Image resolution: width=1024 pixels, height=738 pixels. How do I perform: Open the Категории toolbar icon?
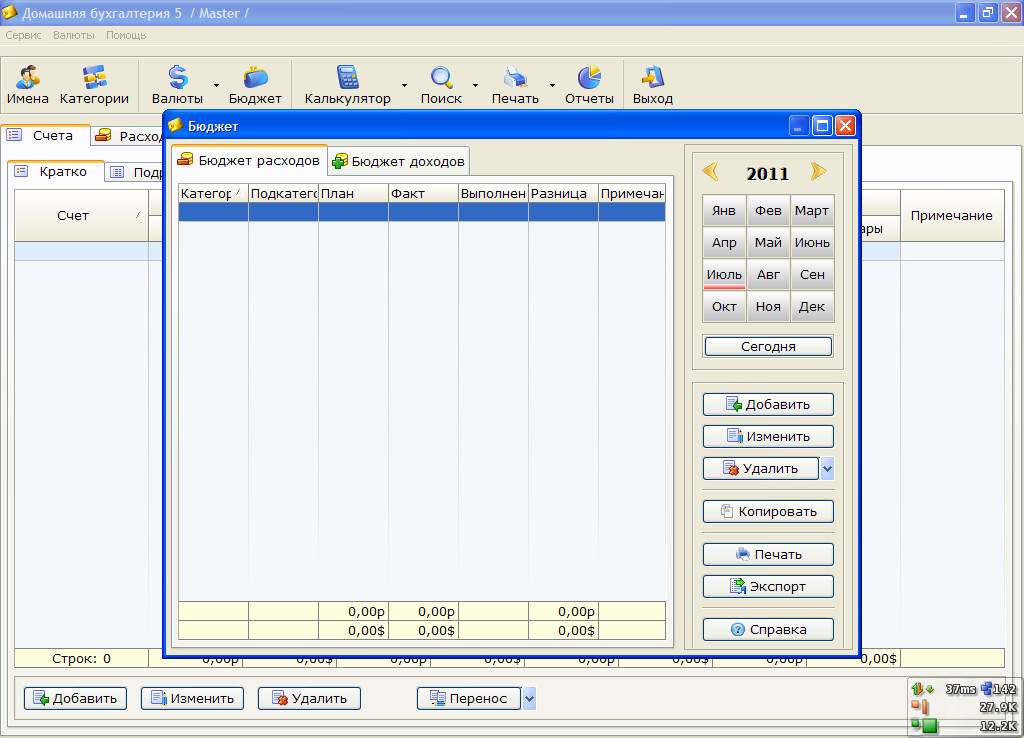tap(94, 85)
